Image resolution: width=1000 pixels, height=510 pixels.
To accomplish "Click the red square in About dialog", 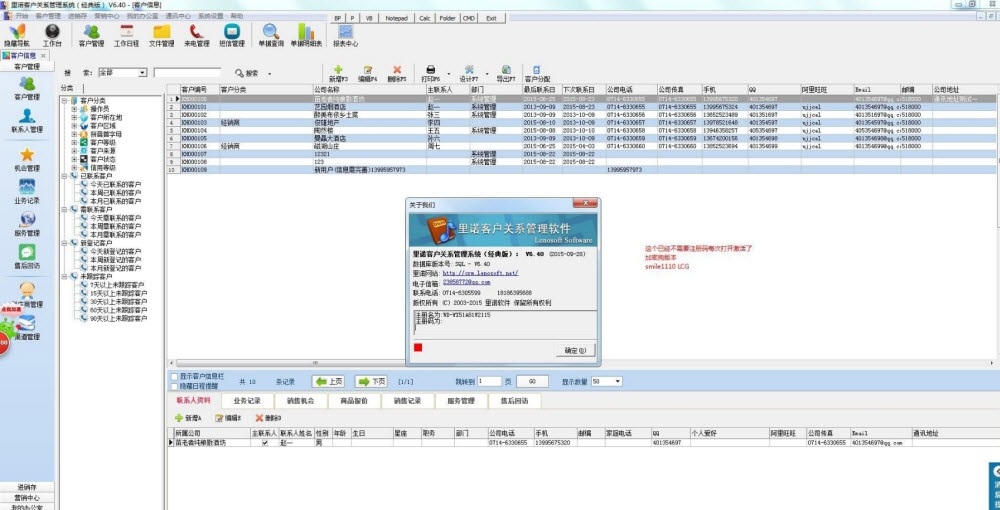I will [x=418, y=347].
